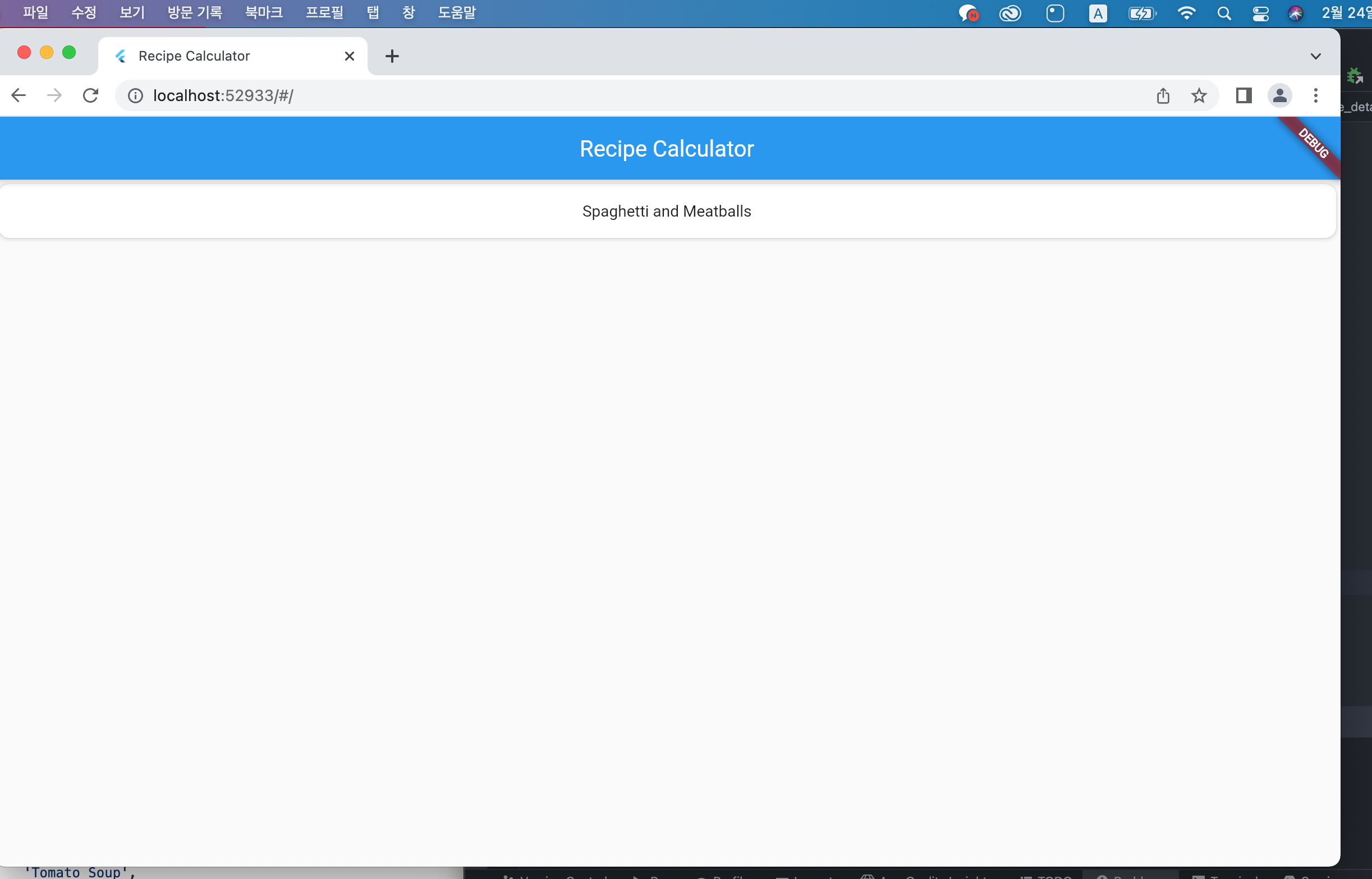This screenshot has width=1372, height=879.
Task: Click the browser forward arrow
Action: pos(54,95)
